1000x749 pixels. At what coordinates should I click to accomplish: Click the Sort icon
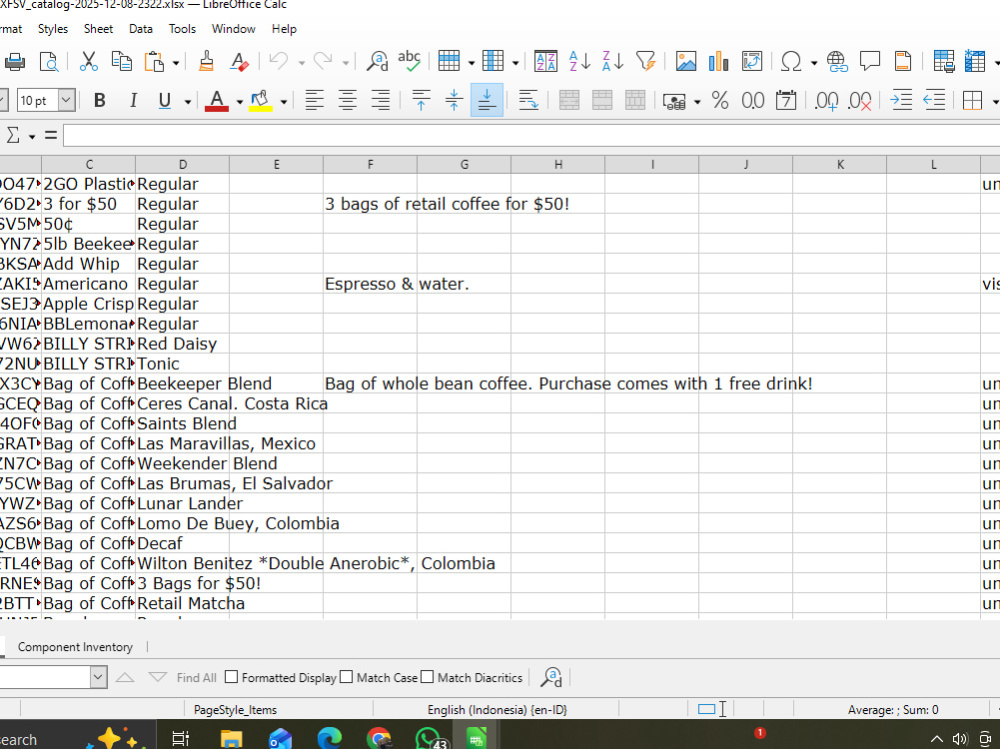pos(545,62)
